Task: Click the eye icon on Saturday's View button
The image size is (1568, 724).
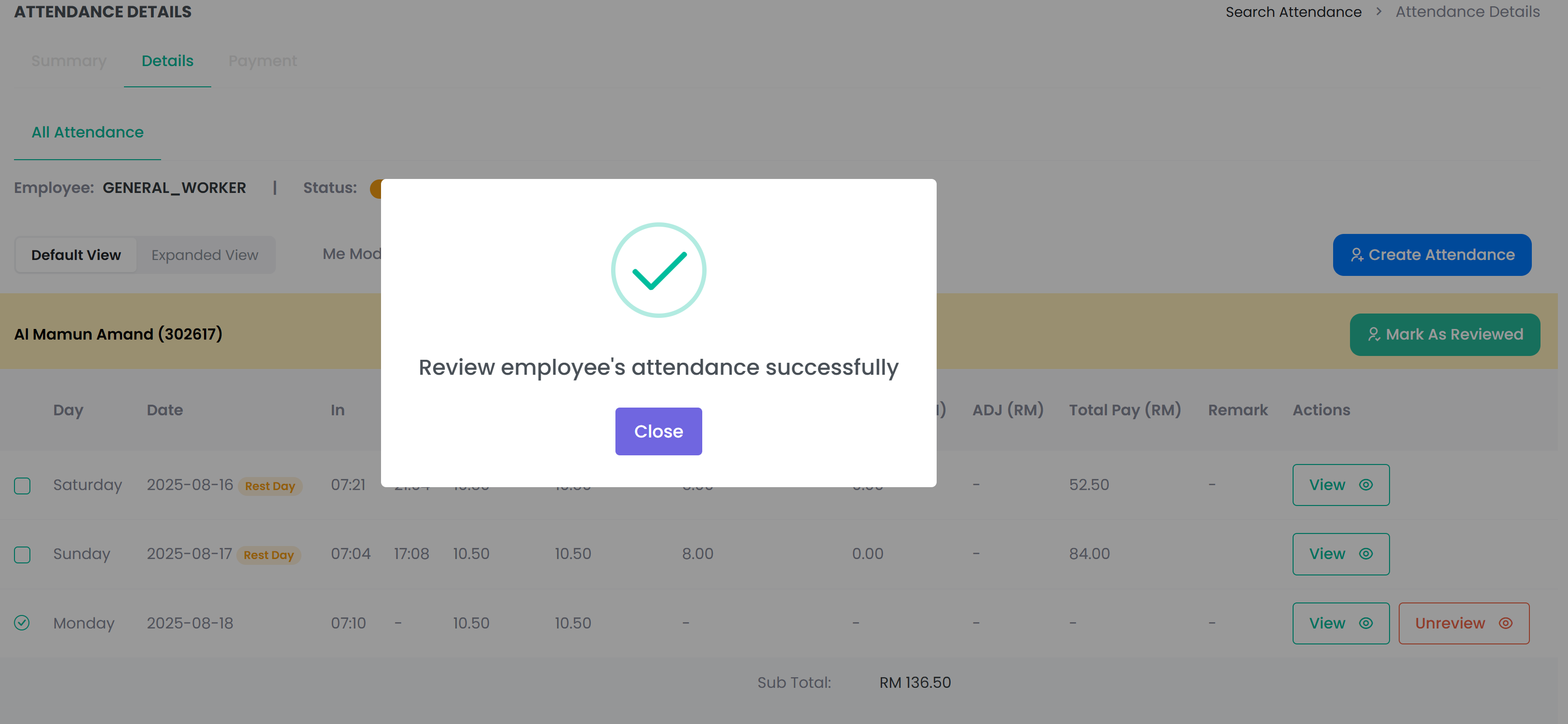Action: (1365, 485)
